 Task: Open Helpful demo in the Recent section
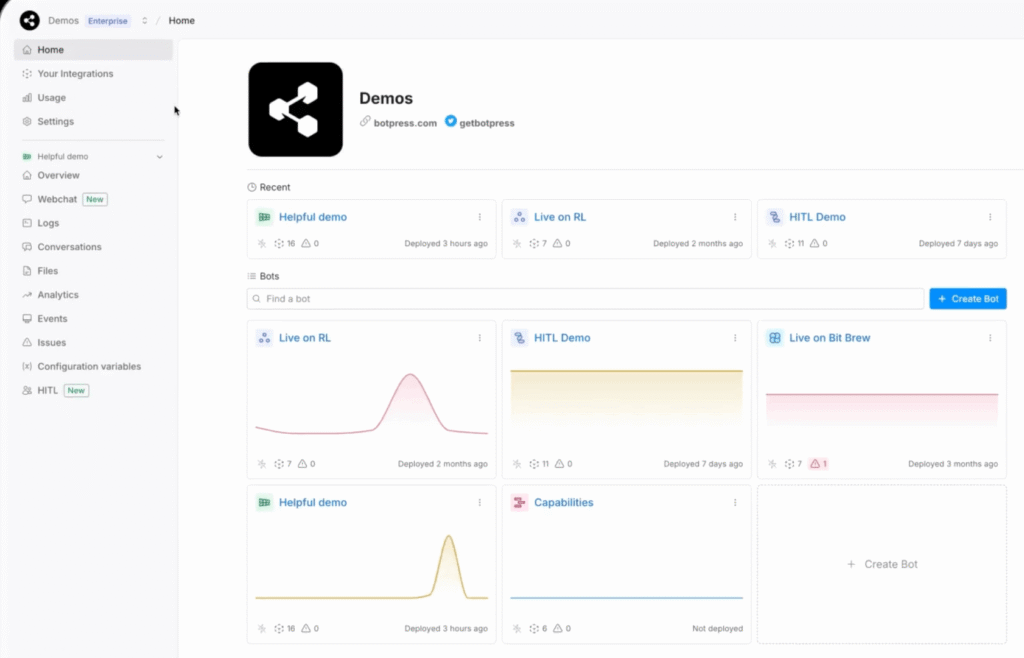313,217
